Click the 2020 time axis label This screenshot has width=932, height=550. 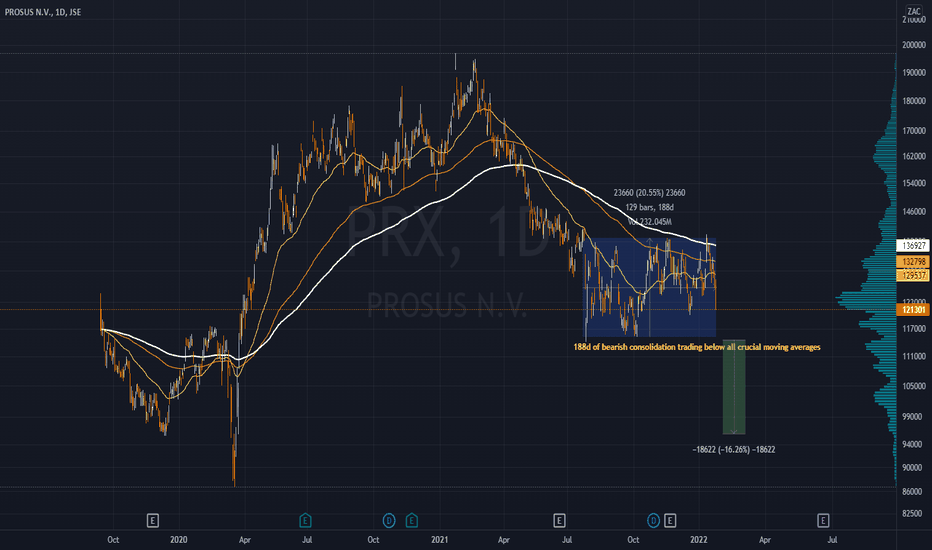pos(178,540)
